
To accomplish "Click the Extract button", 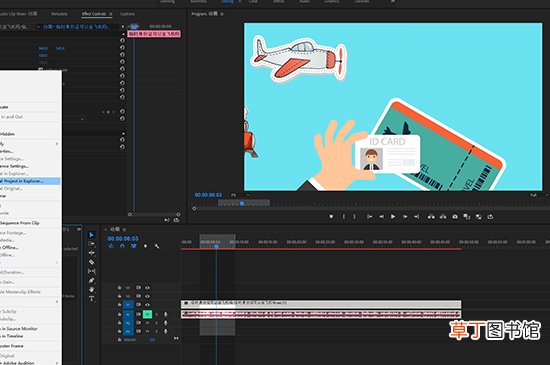I will pyautogui.click(x=443, y=217).
